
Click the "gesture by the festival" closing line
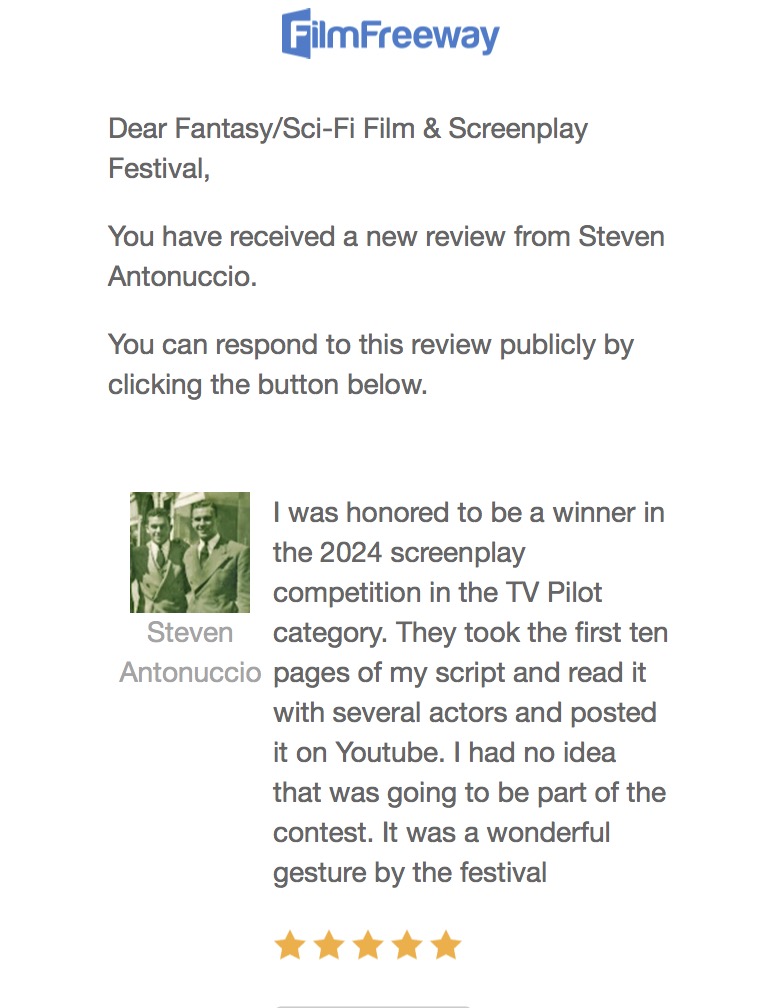(x=410, y=873)
